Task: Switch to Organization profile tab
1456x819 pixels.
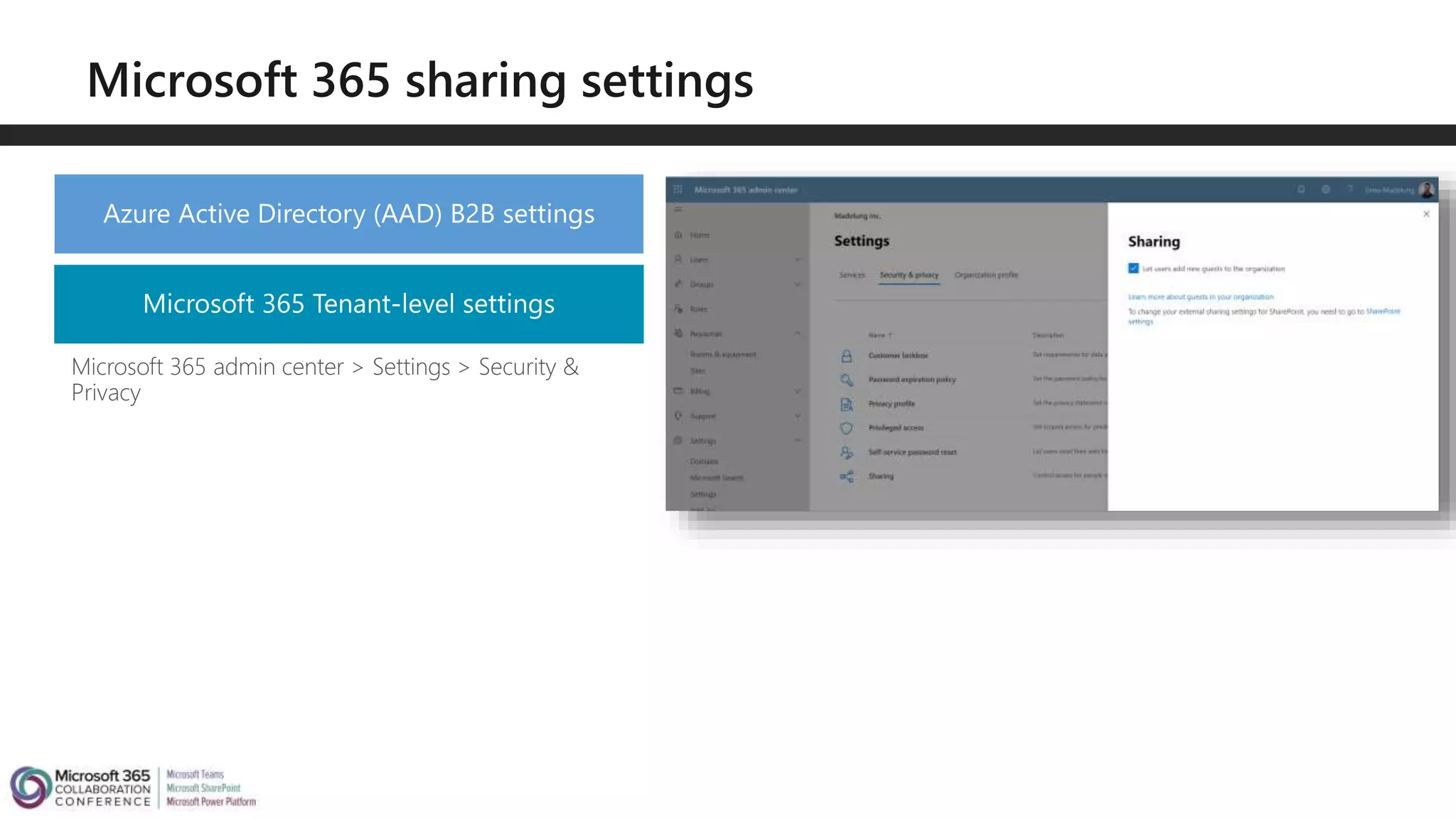Action: (x=986, y=275)
